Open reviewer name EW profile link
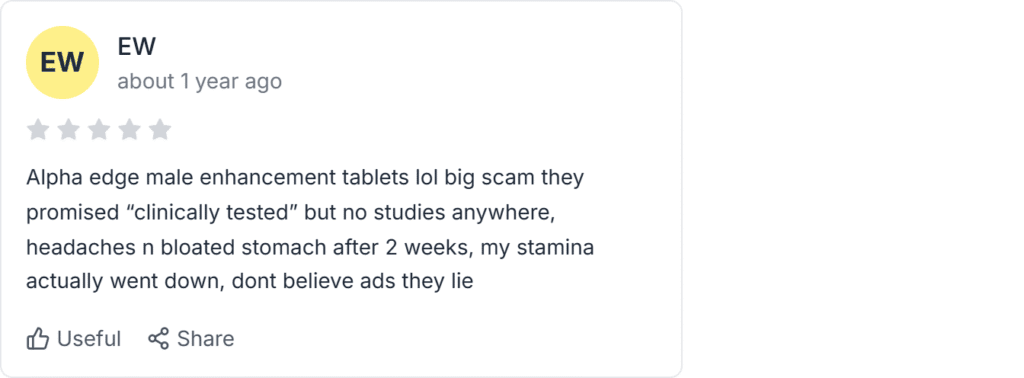Screen dimensions: 1024x378 (x=136, y=47)
